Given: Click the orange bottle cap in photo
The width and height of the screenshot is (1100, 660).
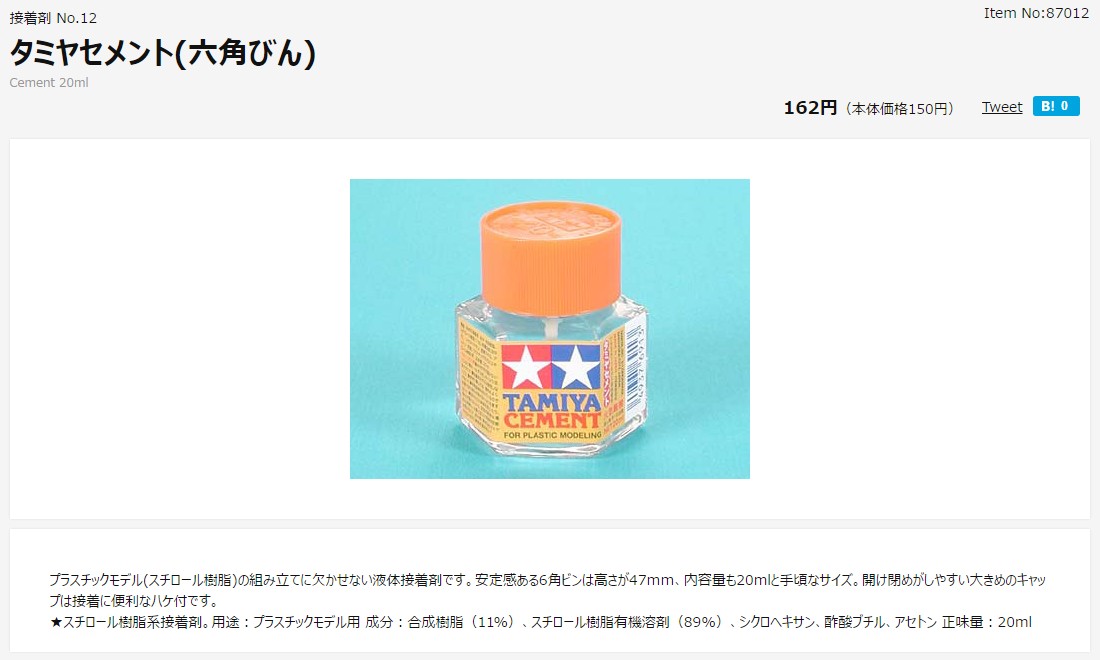Looking at the screenshot, I should point(551,256).
